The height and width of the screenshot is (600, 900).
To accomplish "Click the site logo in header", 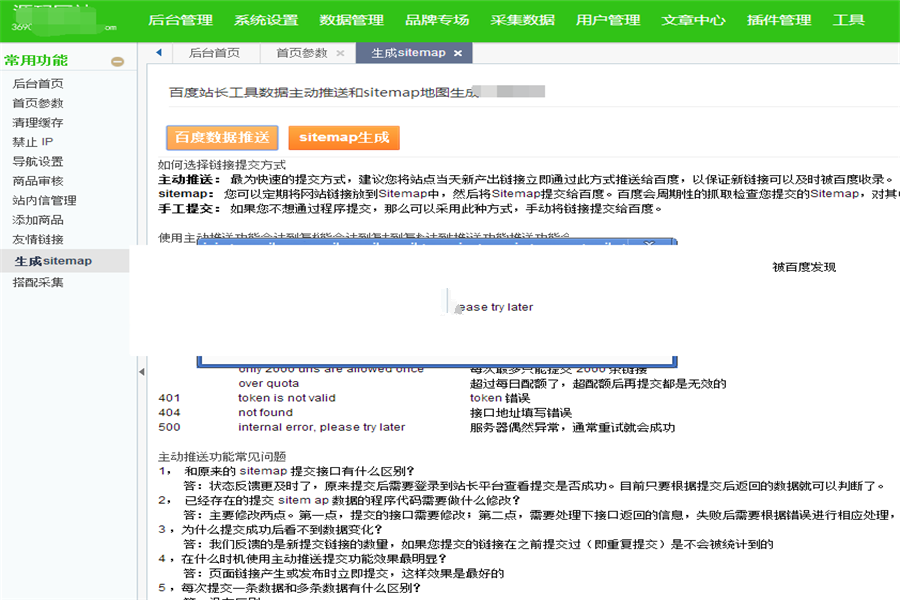I will click(x=64, y=20).
